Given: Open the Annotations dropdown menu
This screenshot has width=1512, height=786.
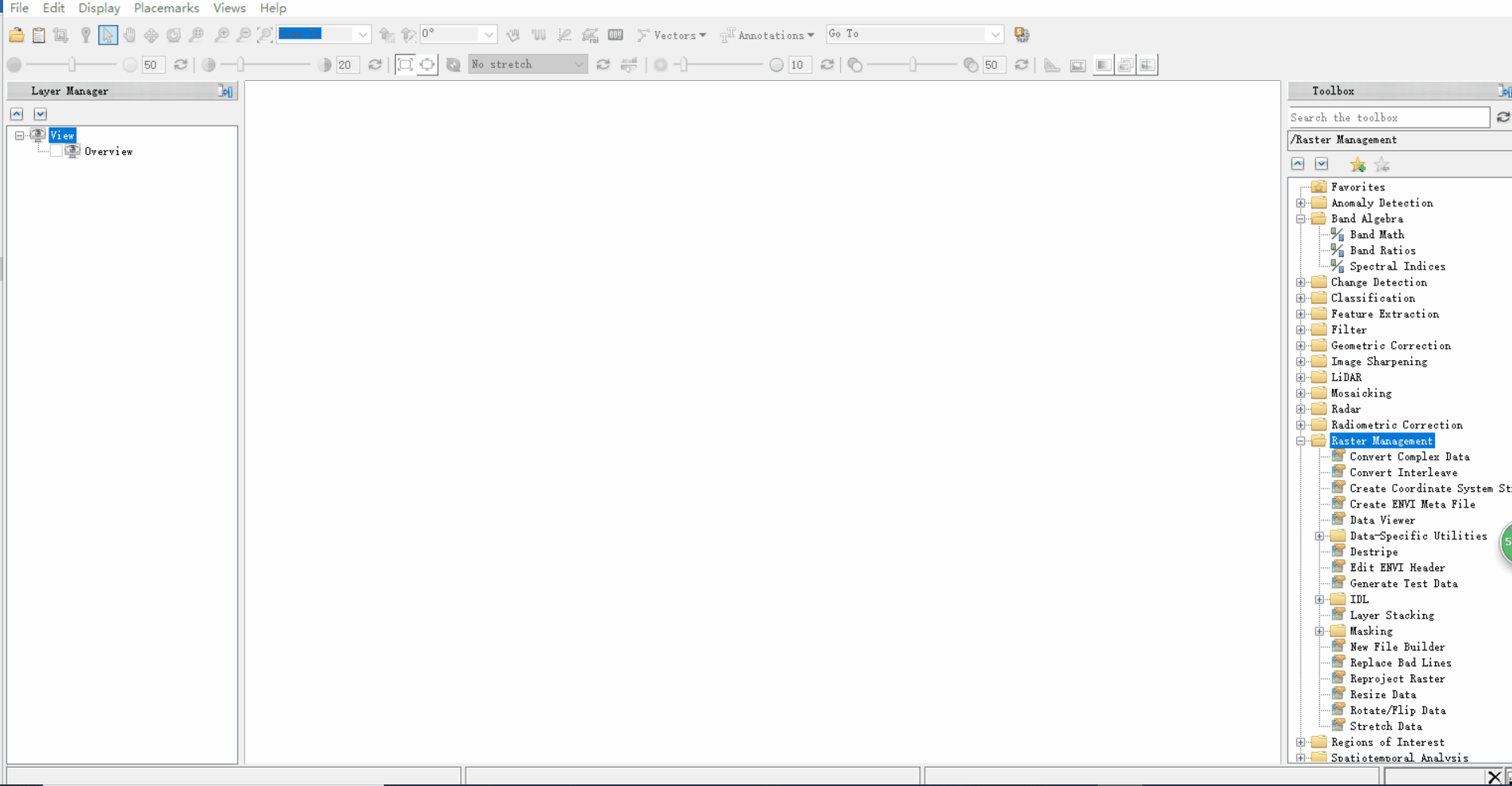Looking at the screenshot, I should [x=767, y=35].
